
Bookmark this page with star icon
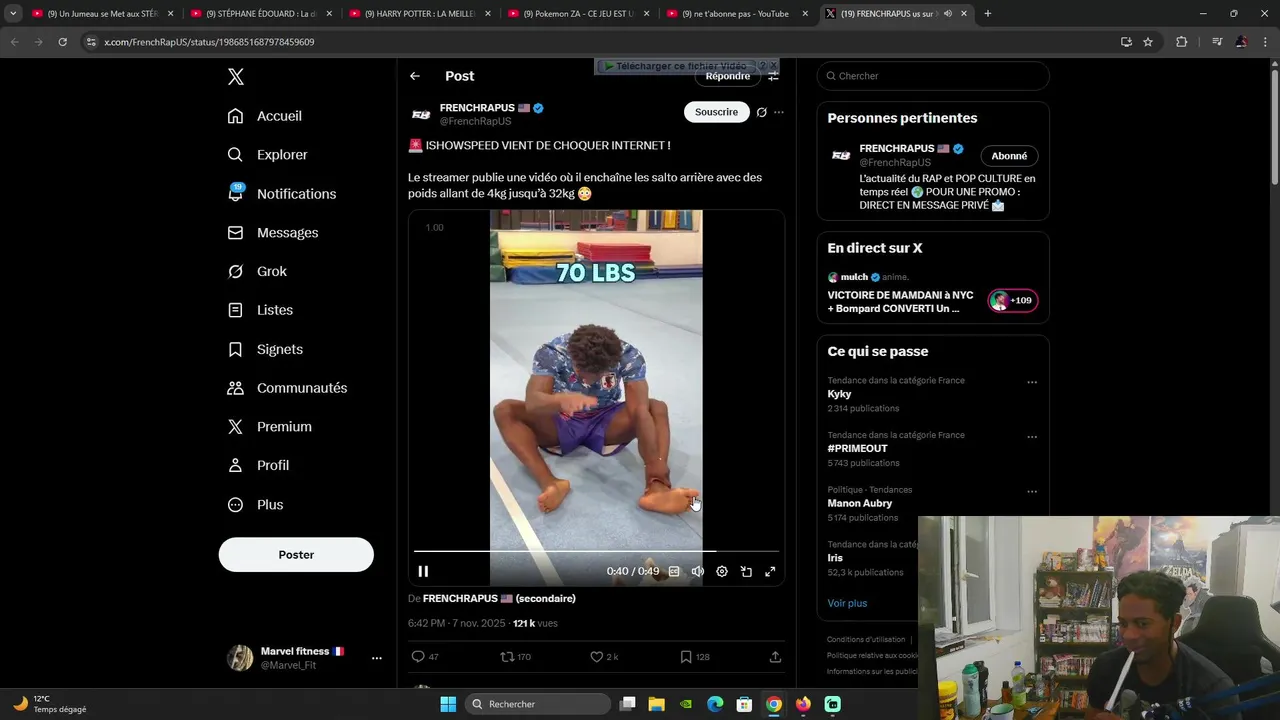(1148, 42)
